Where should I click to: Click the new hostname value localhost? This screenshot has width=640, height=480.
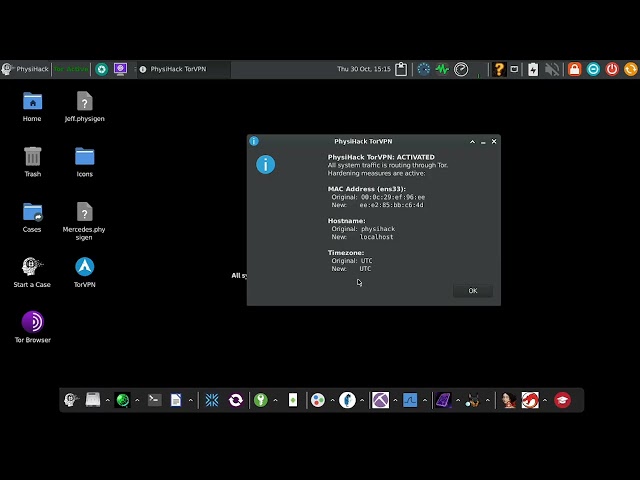[376, 237]
